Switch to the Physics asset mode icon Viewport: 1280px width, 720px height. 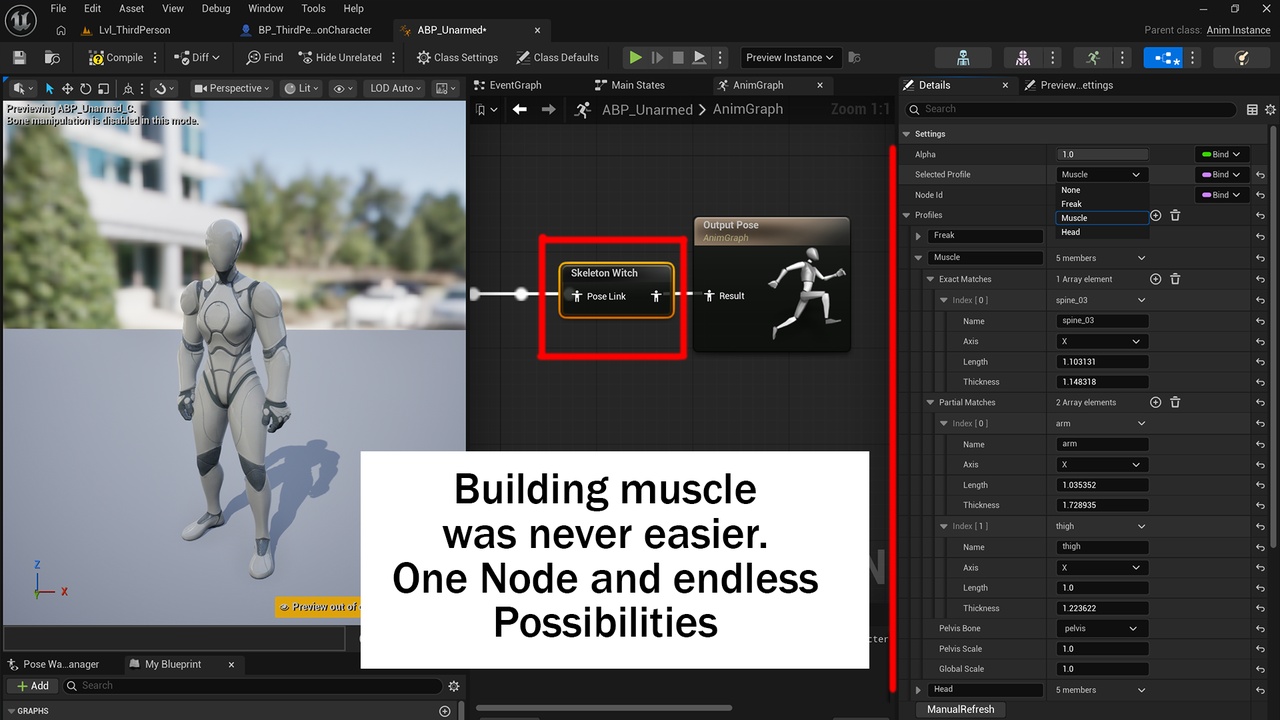tap(1242, 58)
